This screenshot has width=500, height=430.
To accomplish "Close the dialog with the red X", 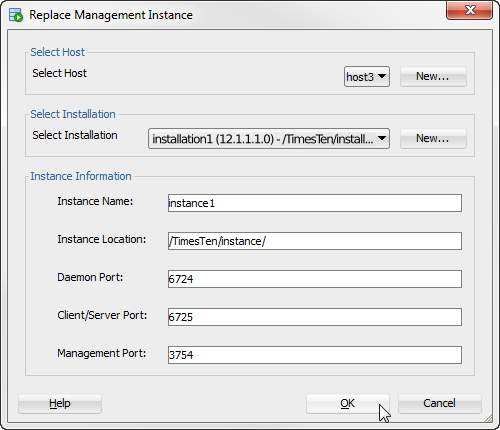I will (x=470, y=10).
